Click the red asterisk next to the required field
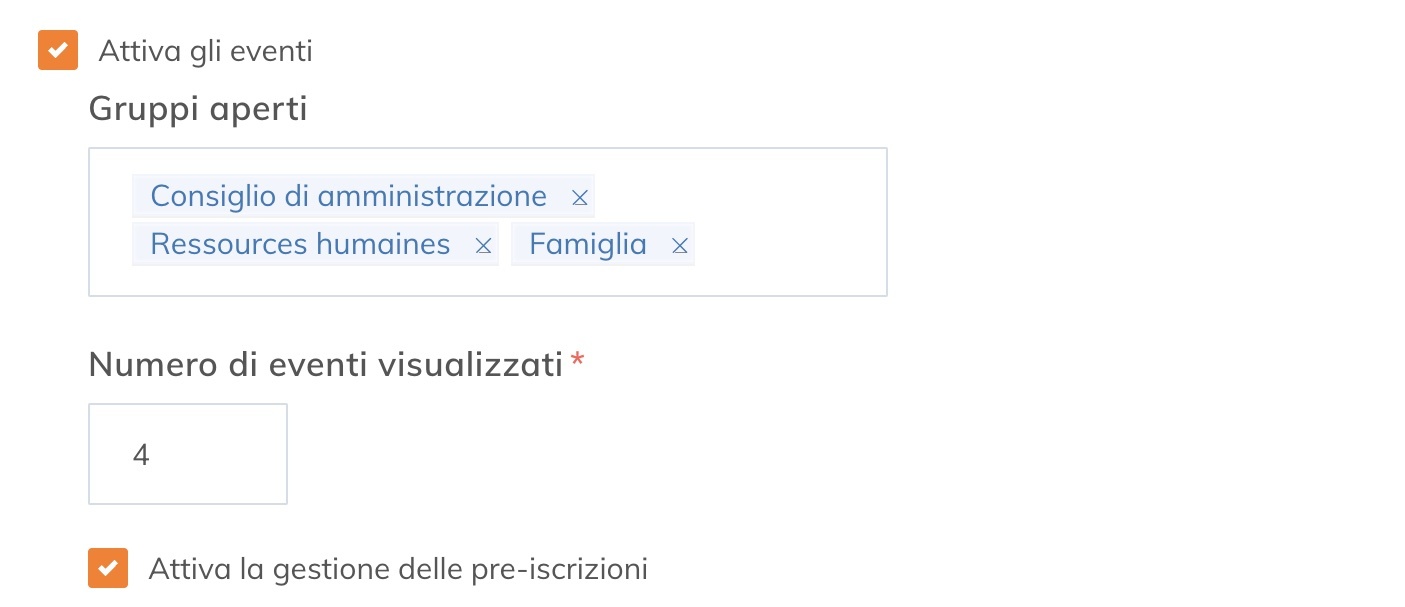The height and width of the screenshot is (607, 1405). [577, 362]
